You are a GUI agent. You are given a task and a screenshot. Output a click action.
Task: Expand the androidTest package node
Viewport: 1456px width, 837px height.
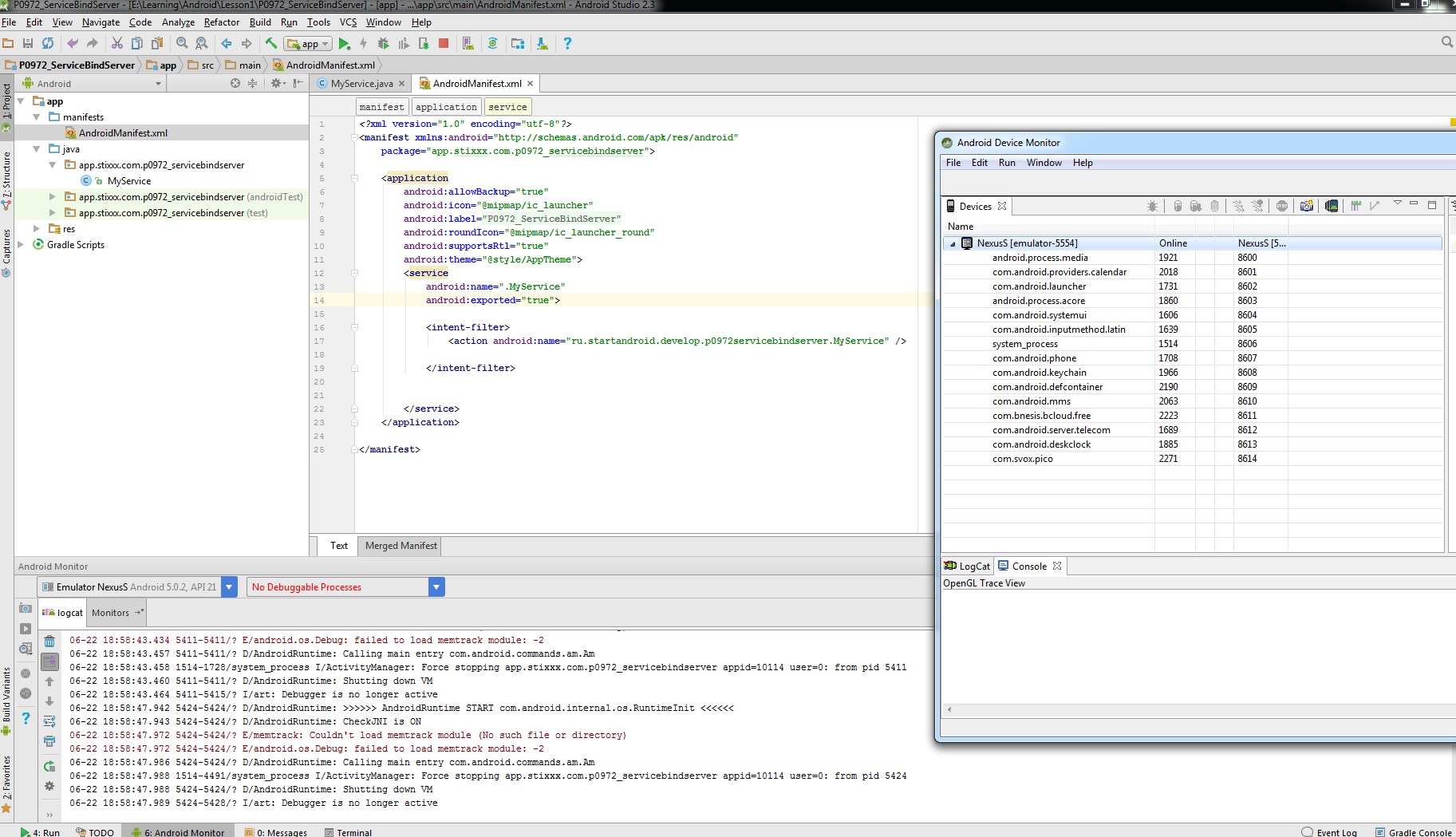(x=53, y=197)
